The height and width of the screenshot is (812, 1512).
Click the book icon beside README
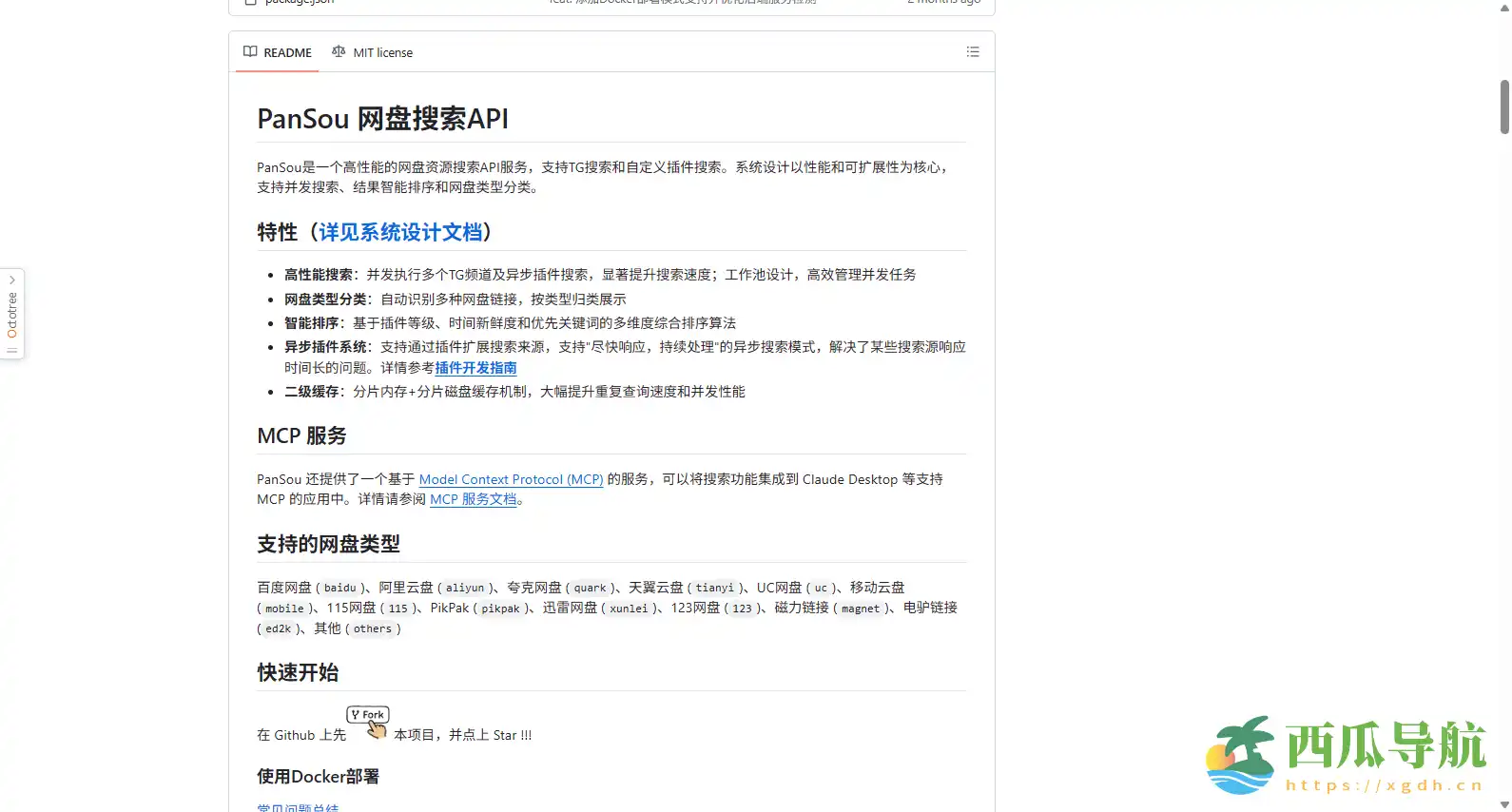[x=250, y=52]
